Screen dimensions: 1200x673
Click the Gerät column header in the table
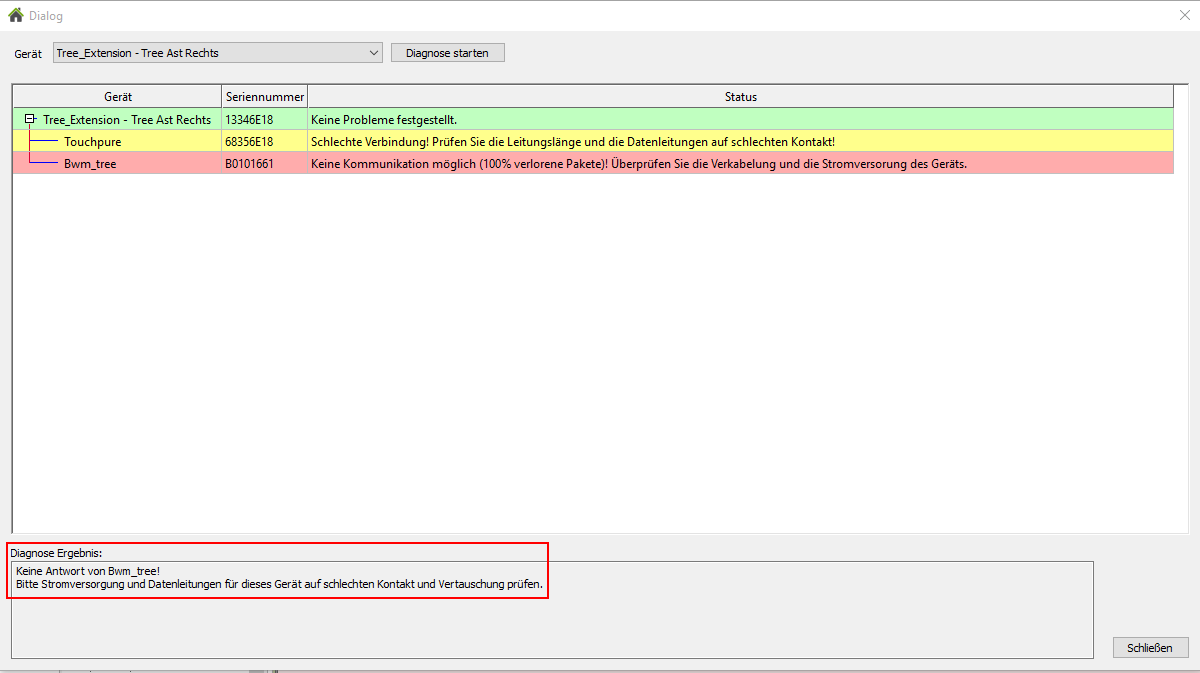tap(117, 97)
